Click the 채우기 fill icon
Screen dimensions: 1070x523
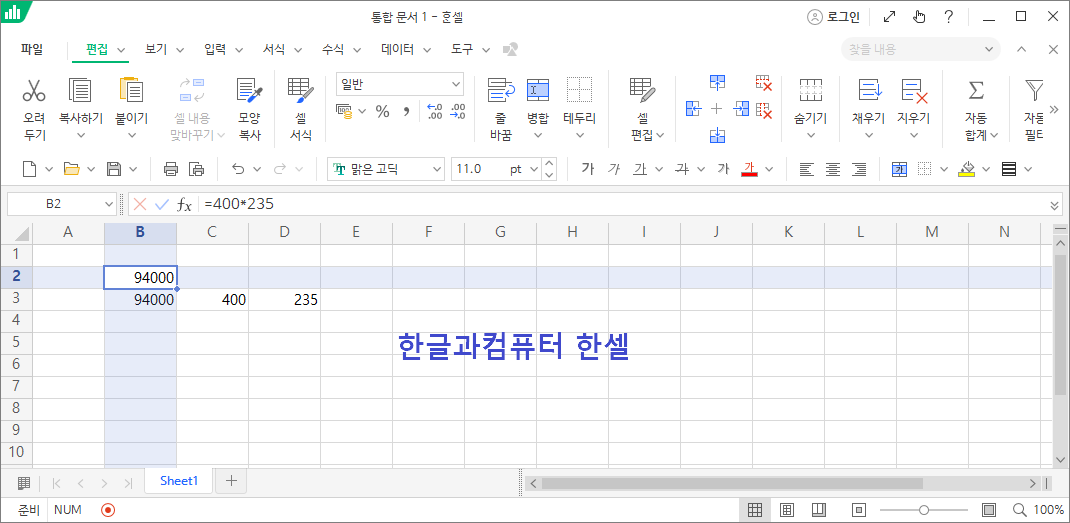tap(870, 90)
